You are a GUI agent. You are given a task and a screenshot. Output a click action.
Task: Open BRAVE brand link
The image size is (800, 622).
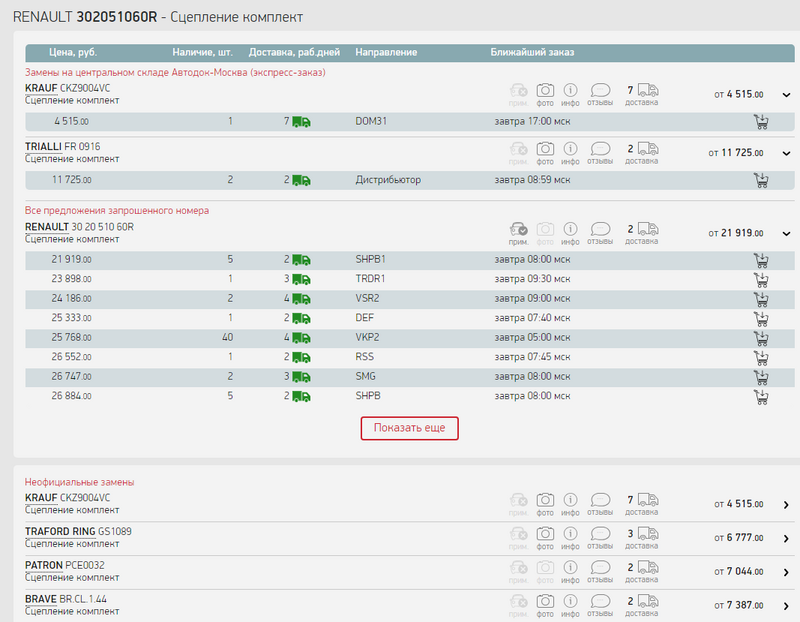[x=41, y=599]
